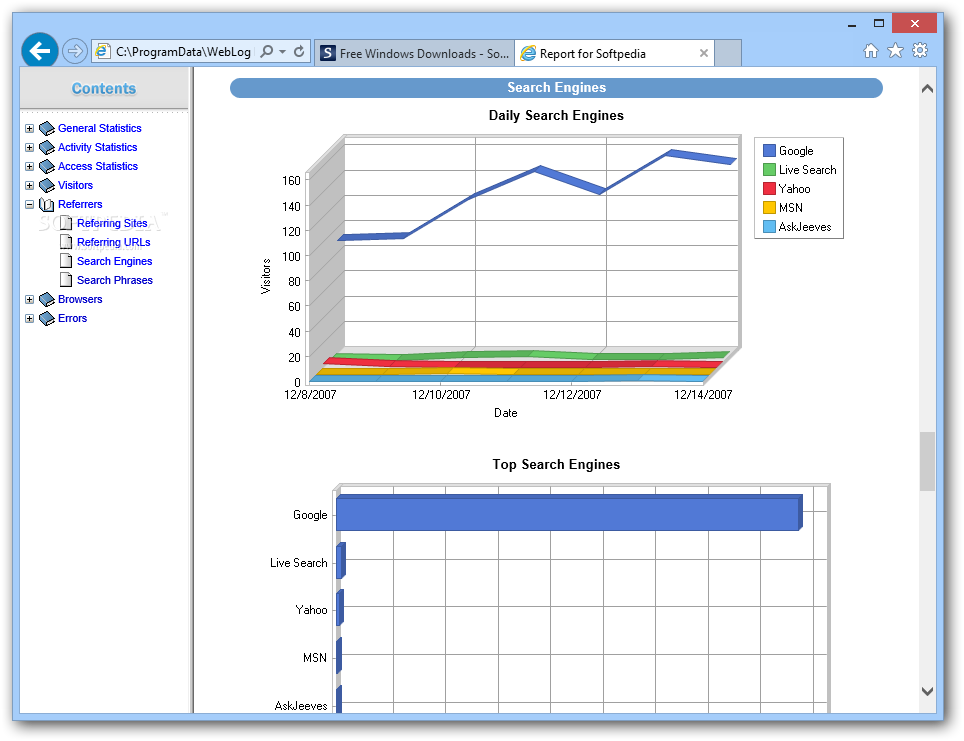Click the vertical scrollbar thumb
Screen dimensions: 964x741
(927, 461)
